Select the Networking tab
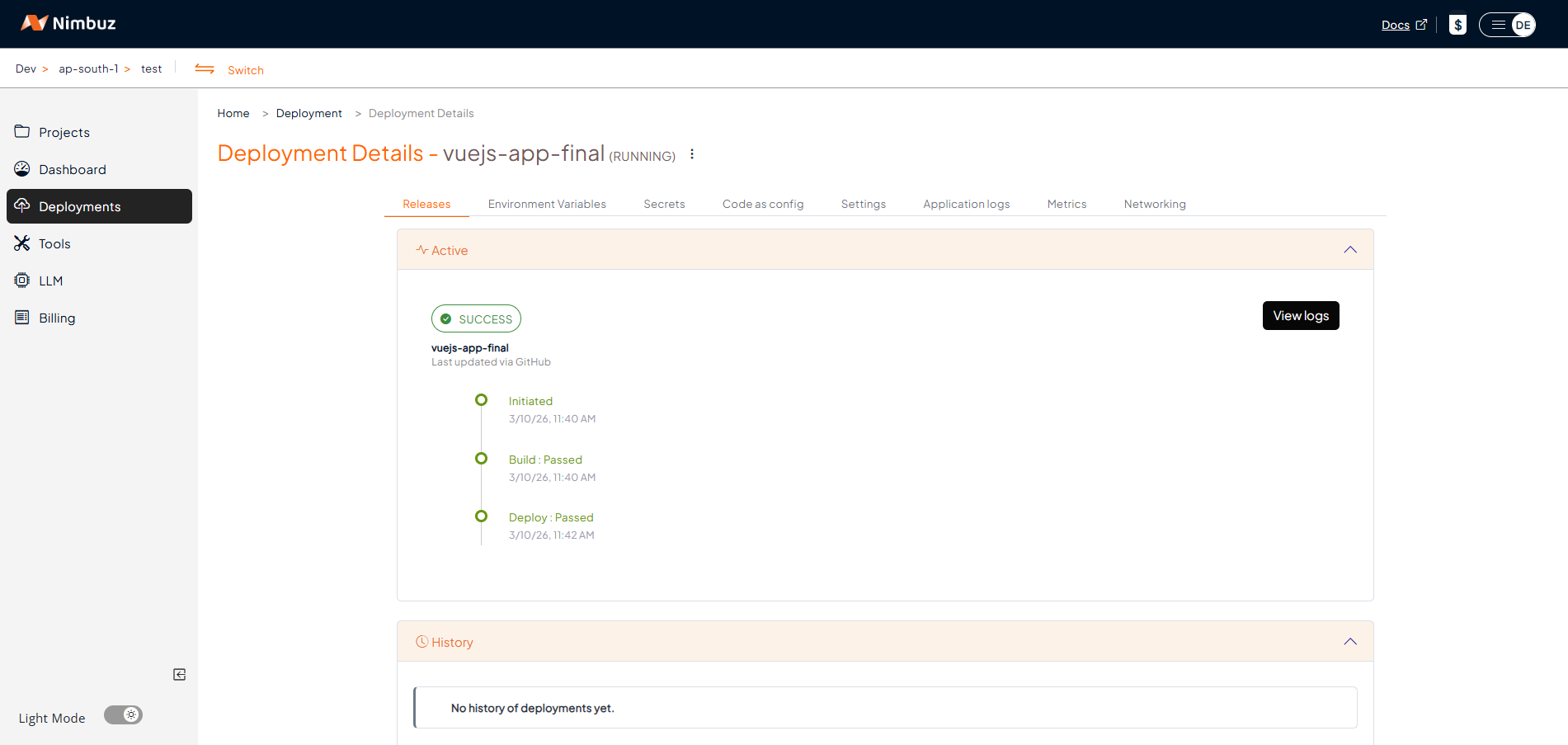This screenshot has height=745, width=1568. (1154, 204)
